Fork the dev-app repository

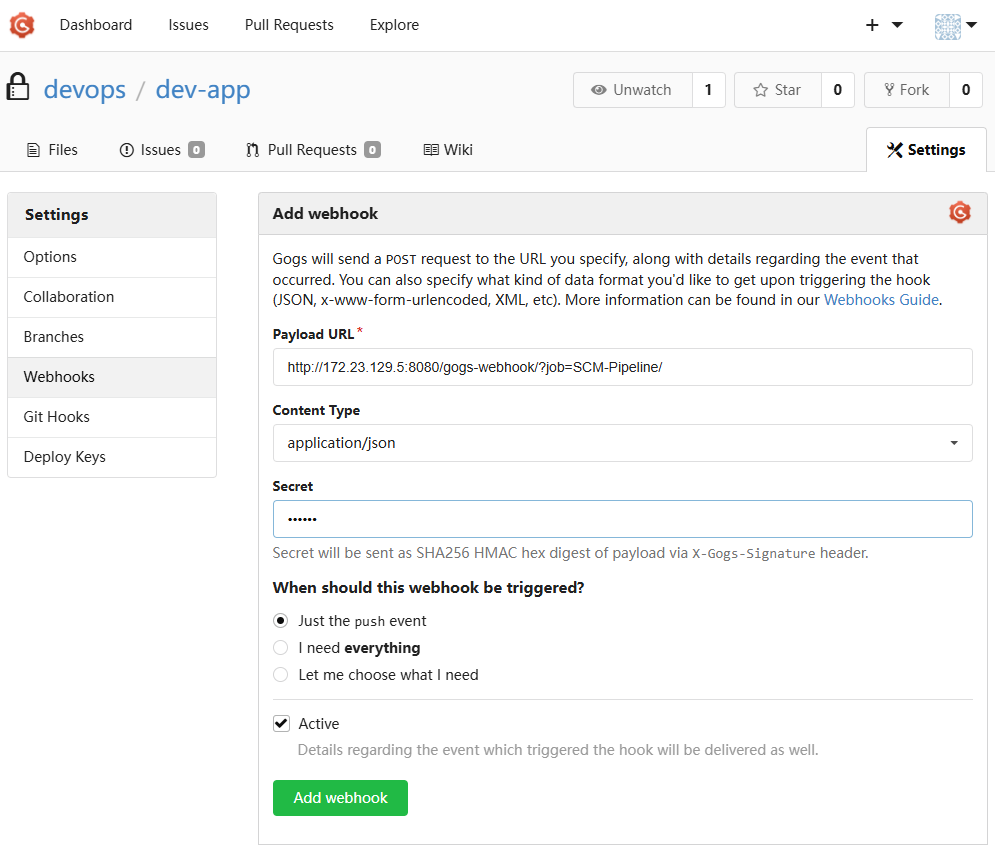pos(906,90)
